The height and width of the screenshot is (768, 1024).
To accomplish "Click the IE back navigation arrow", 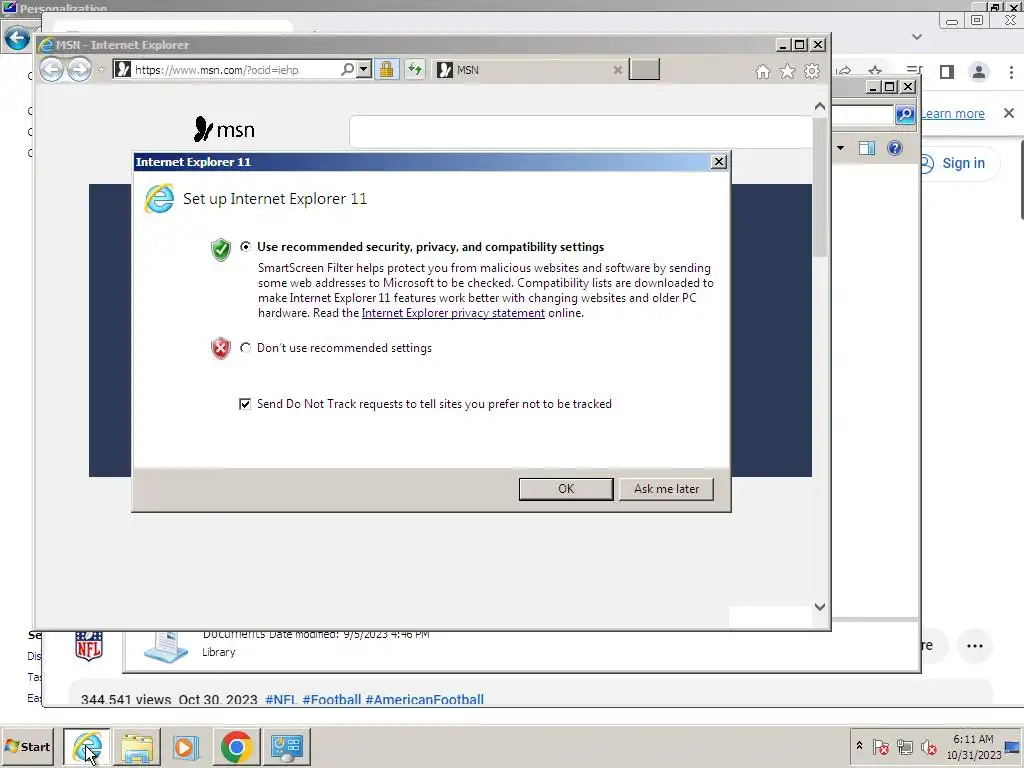I will (x=52, y=69).
